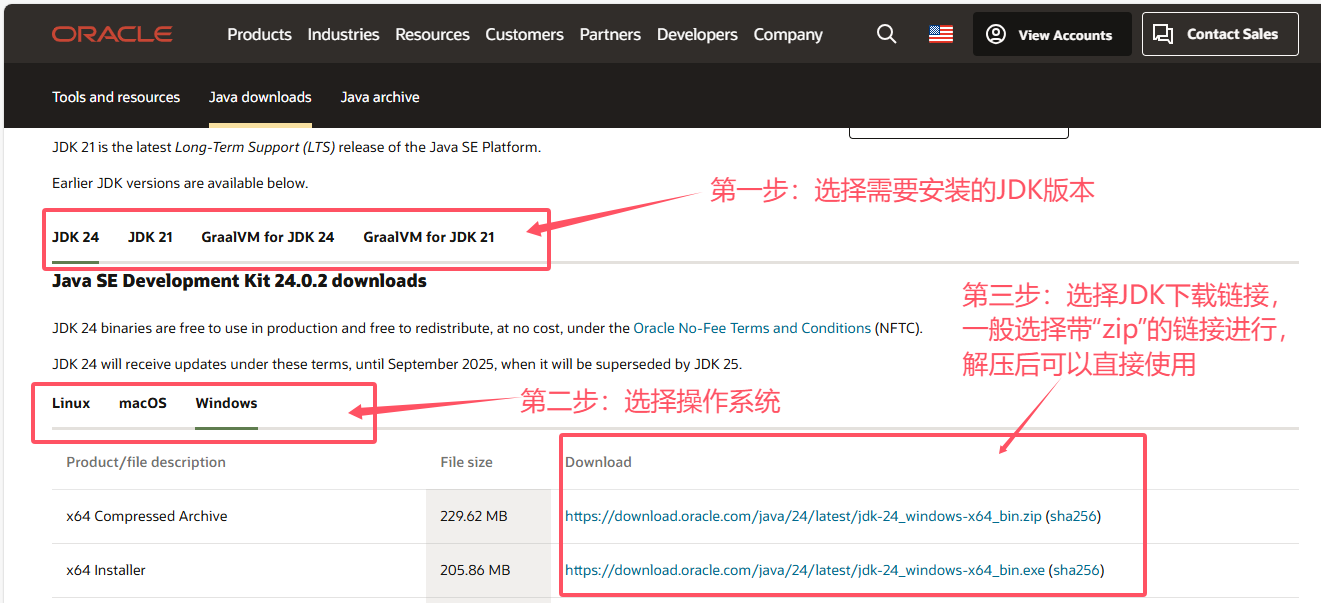1321x603 pixels.
Task: Select the Windows operating system tab
Action: pos(226,403)
